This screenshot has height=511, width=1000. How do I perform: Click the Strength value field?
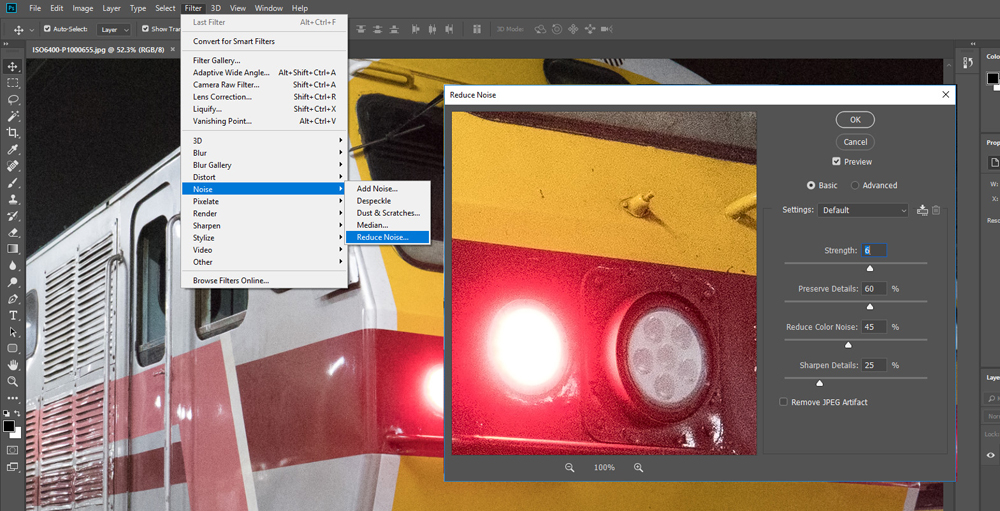[x=874, y=251]
